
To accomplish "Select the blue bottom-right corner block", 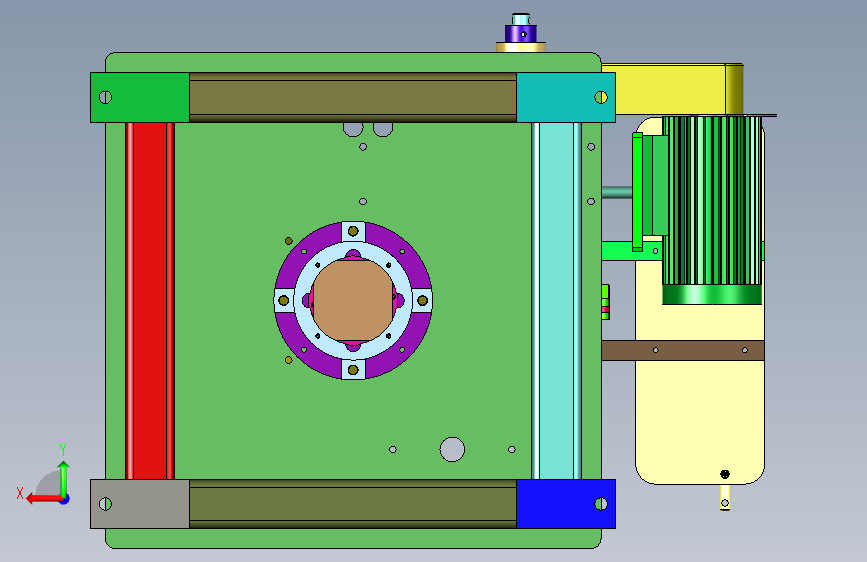I will 566,504.
